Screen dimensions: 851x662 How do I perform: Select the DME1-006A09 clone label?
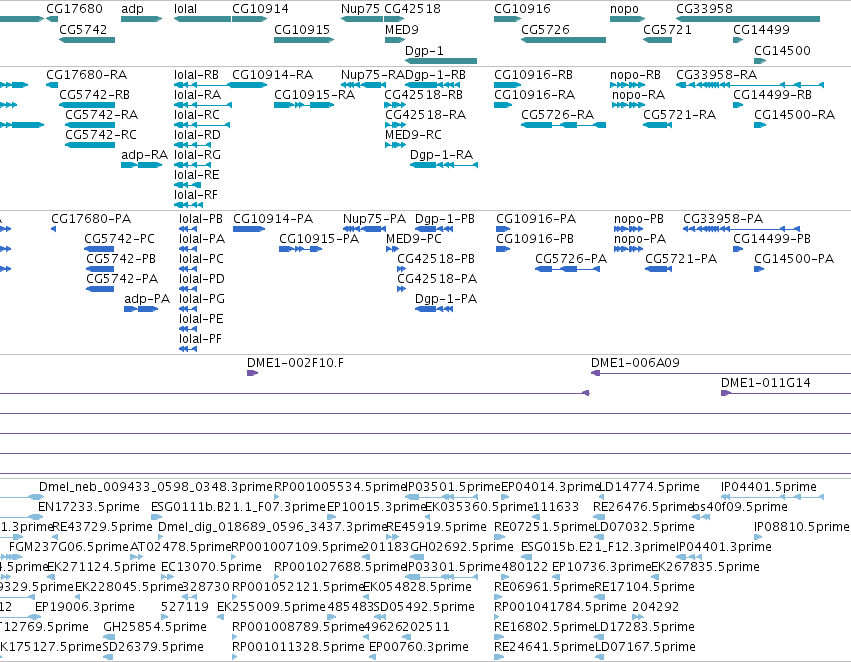coord(636,362)
